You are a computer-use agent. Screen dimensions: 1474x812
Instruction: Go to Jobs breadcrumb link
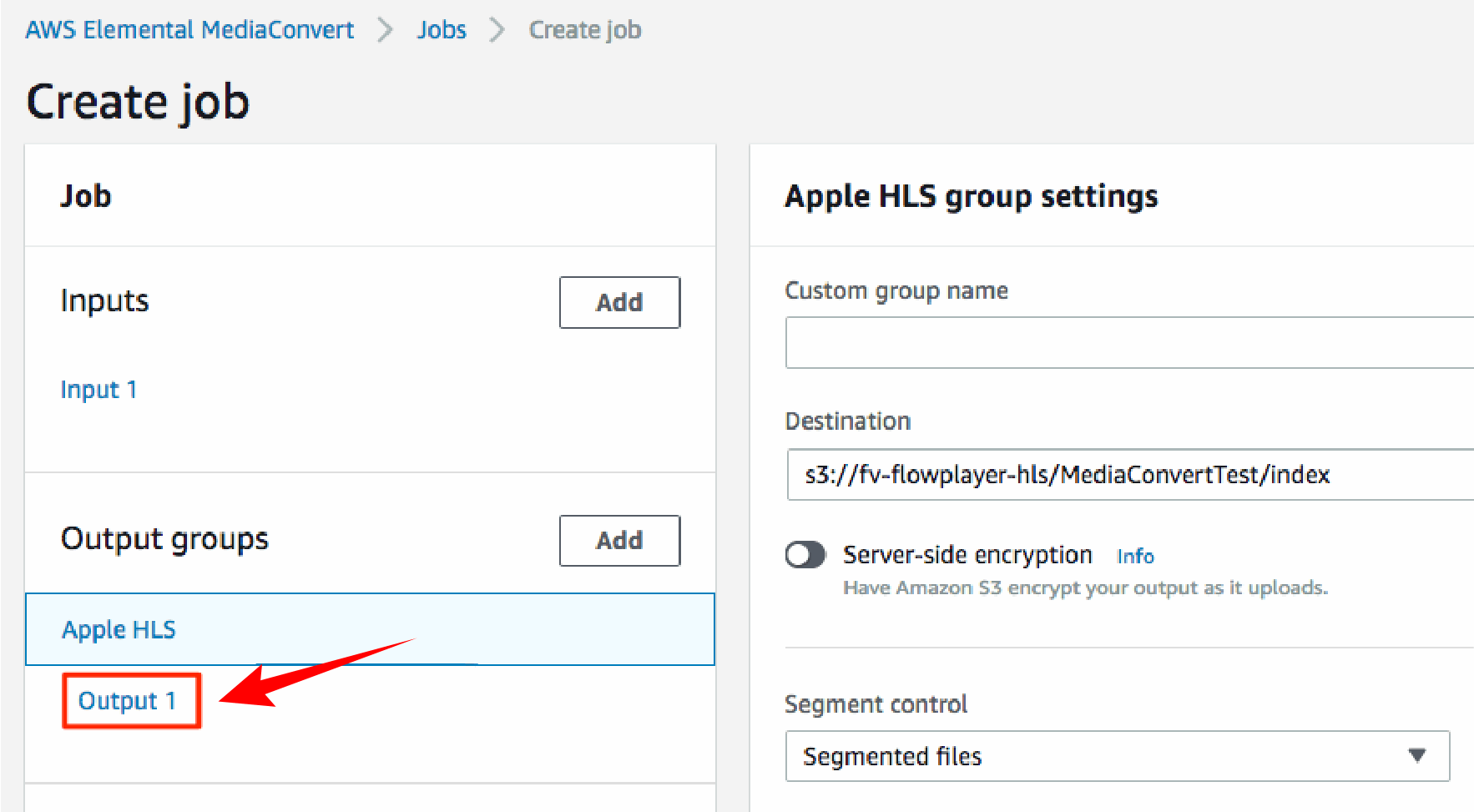pyautogui.click(x=442, y=30)
